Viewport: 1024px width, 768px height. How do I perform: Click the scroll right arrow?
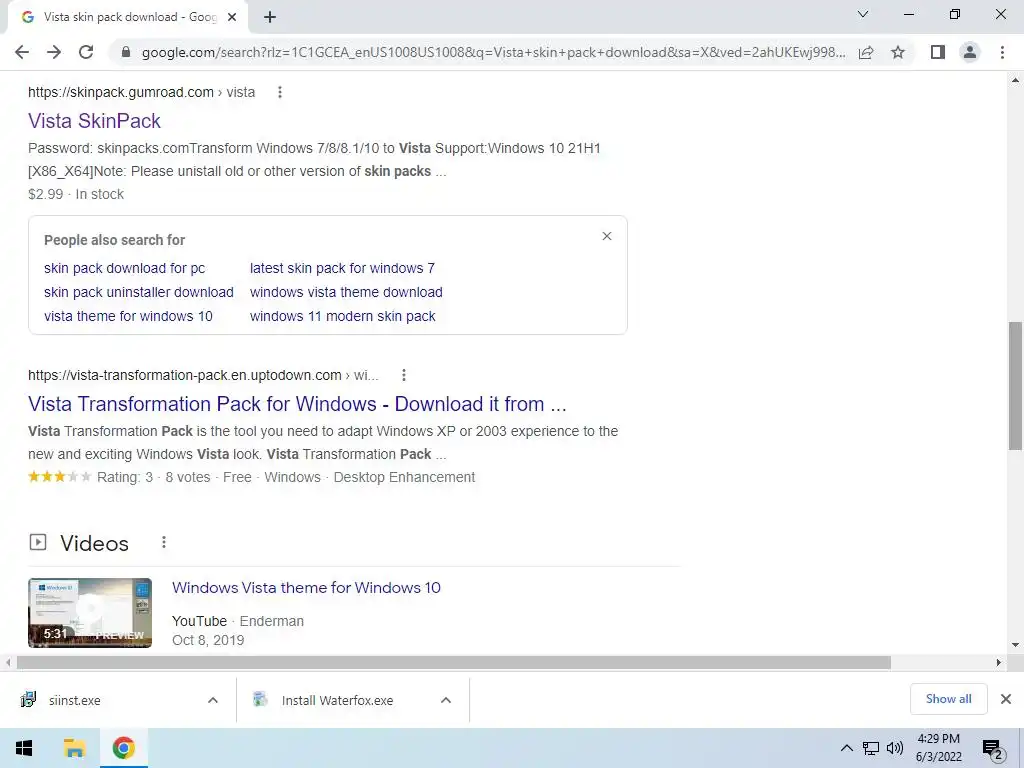(x=999, y=662)
